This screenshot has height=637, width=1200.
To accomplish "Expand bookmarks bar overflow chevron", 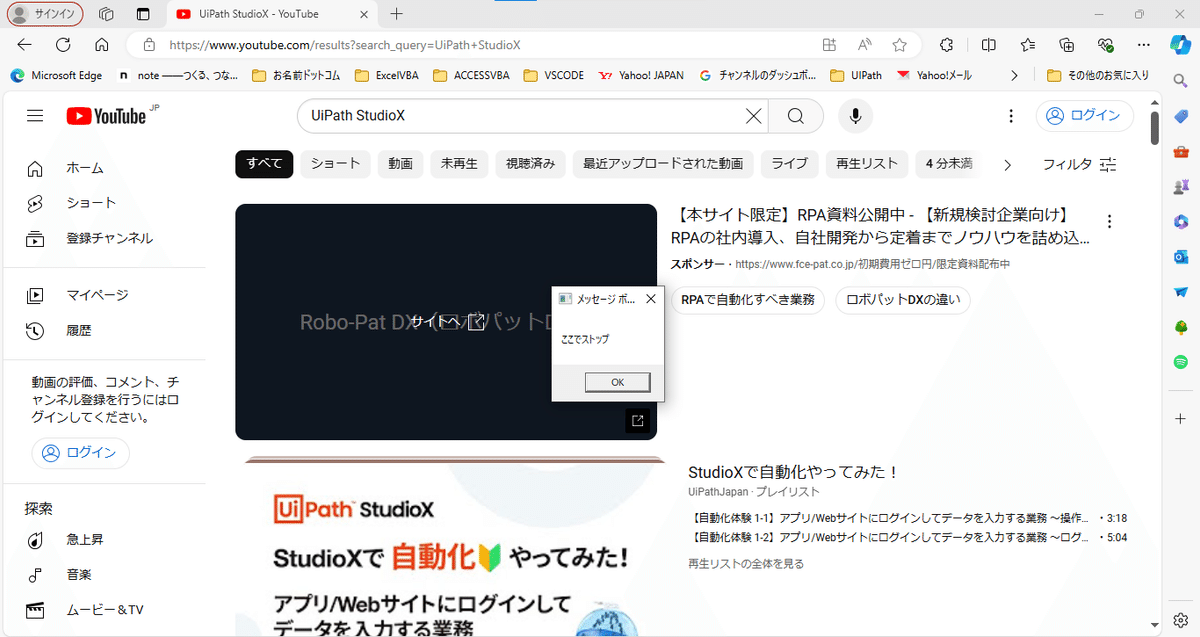I will click(1015, 75).
